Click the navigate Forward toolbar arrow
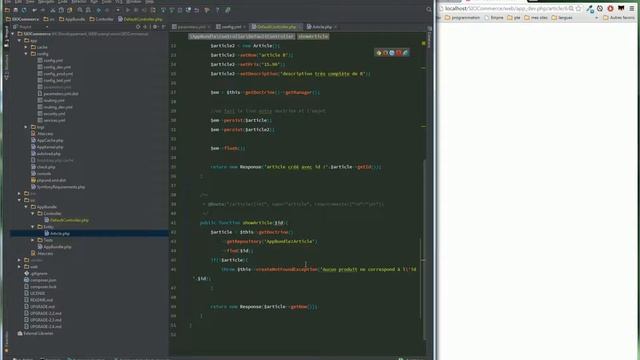The width and height of the screenshot is (640, 360). pyautogui.click(x=107, y=10)
